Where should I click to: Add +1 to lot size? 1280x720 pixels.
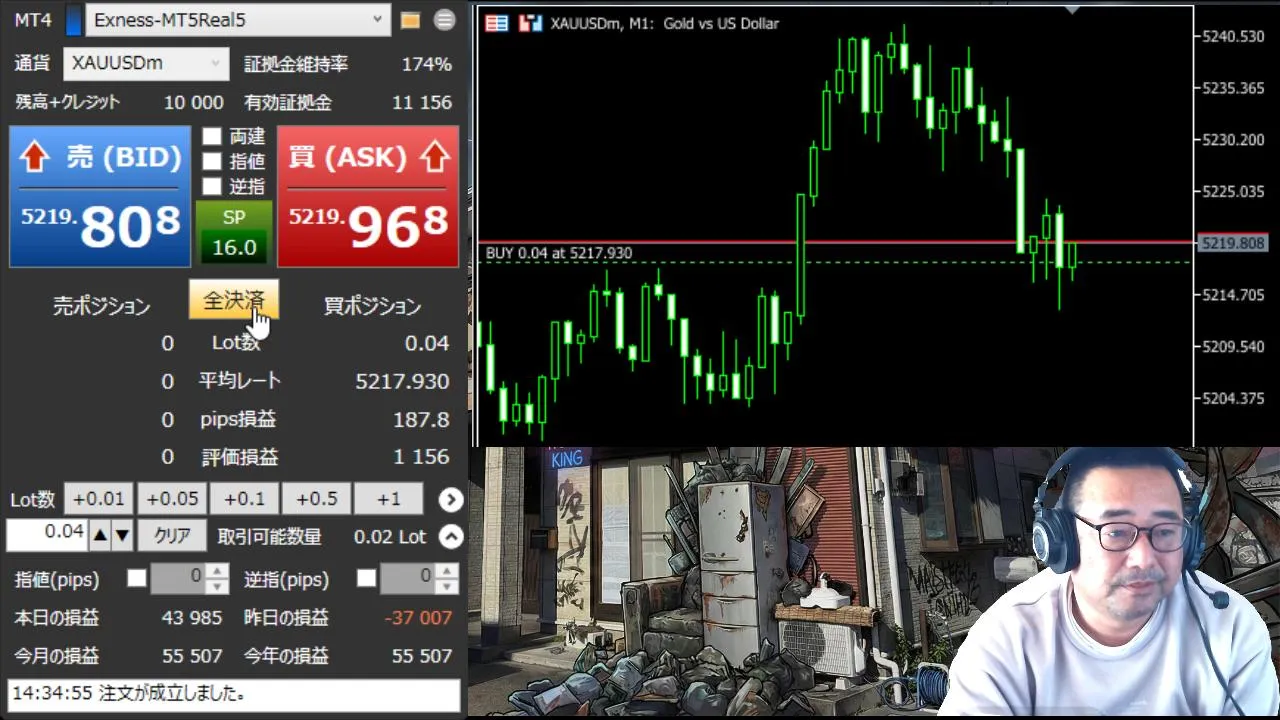(x=389, y=499)
